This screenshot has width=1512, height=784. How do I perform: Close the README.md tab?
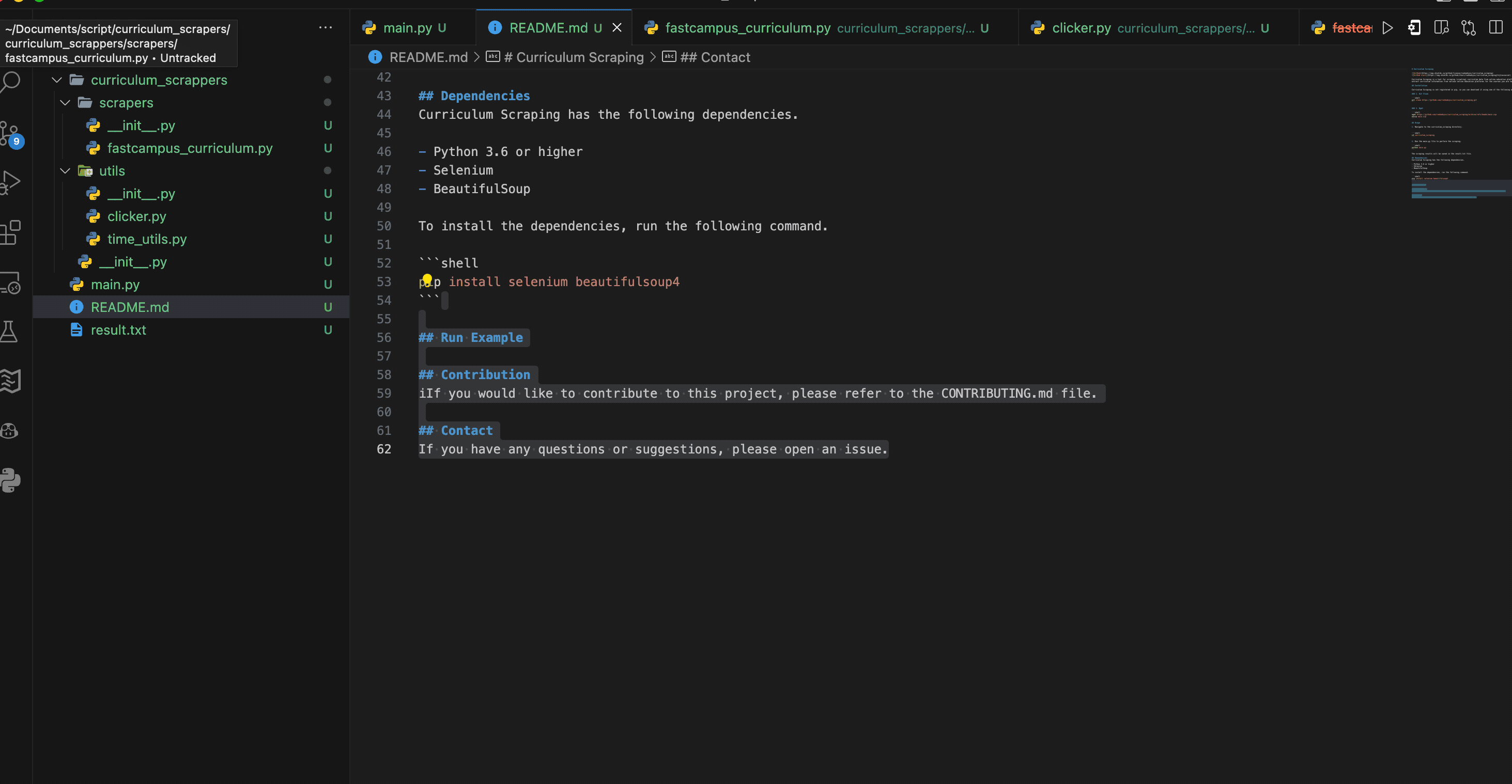click(617, 28)
